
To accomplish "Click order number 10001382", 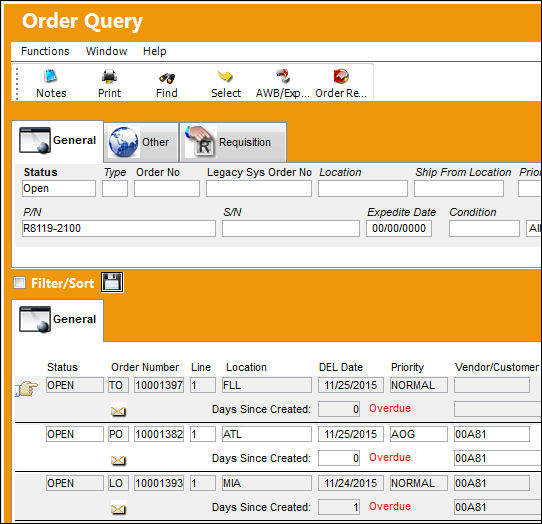I will [159, 434].
